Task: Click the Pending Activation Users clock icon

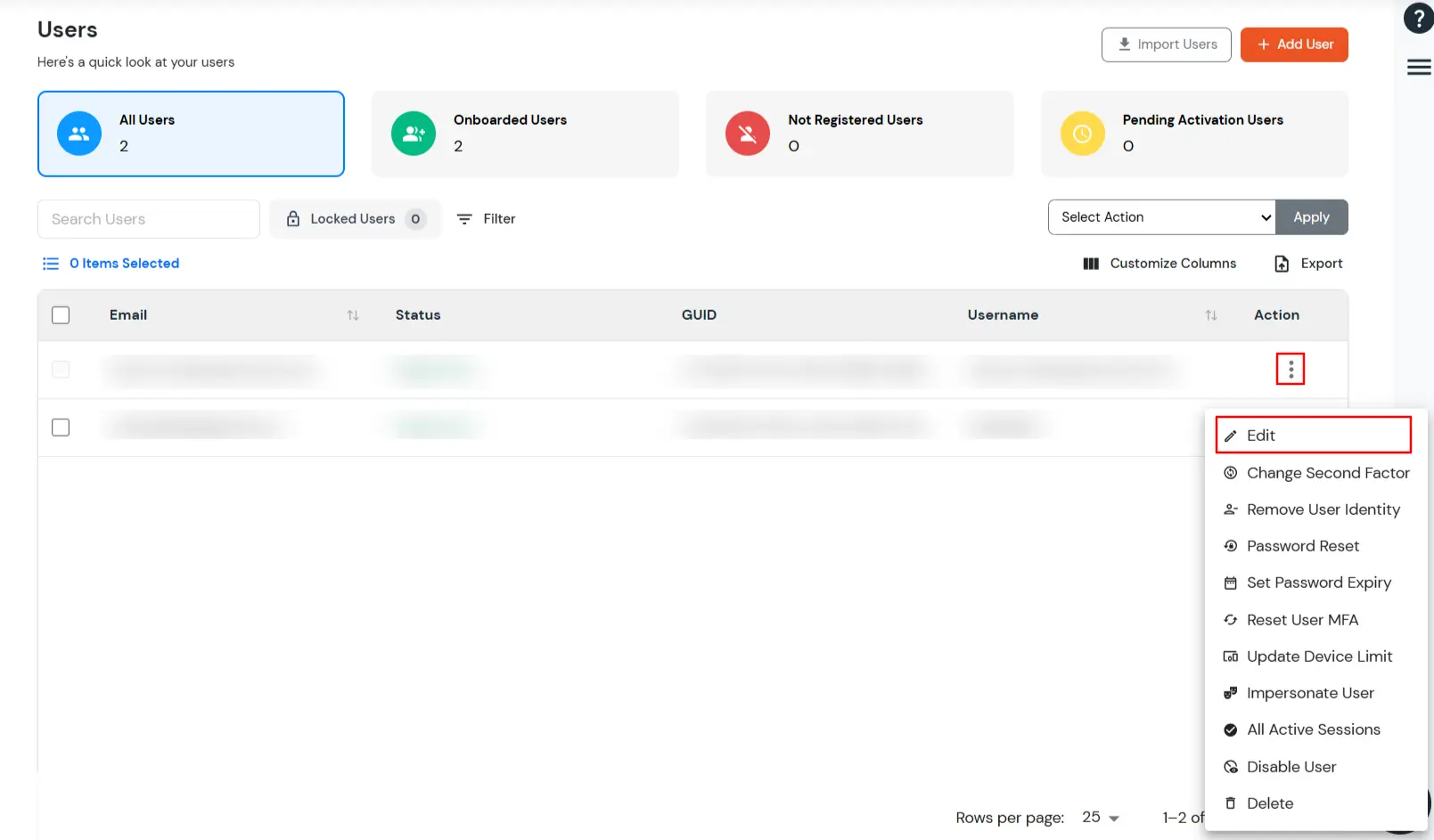Action: click(1082, 134)
